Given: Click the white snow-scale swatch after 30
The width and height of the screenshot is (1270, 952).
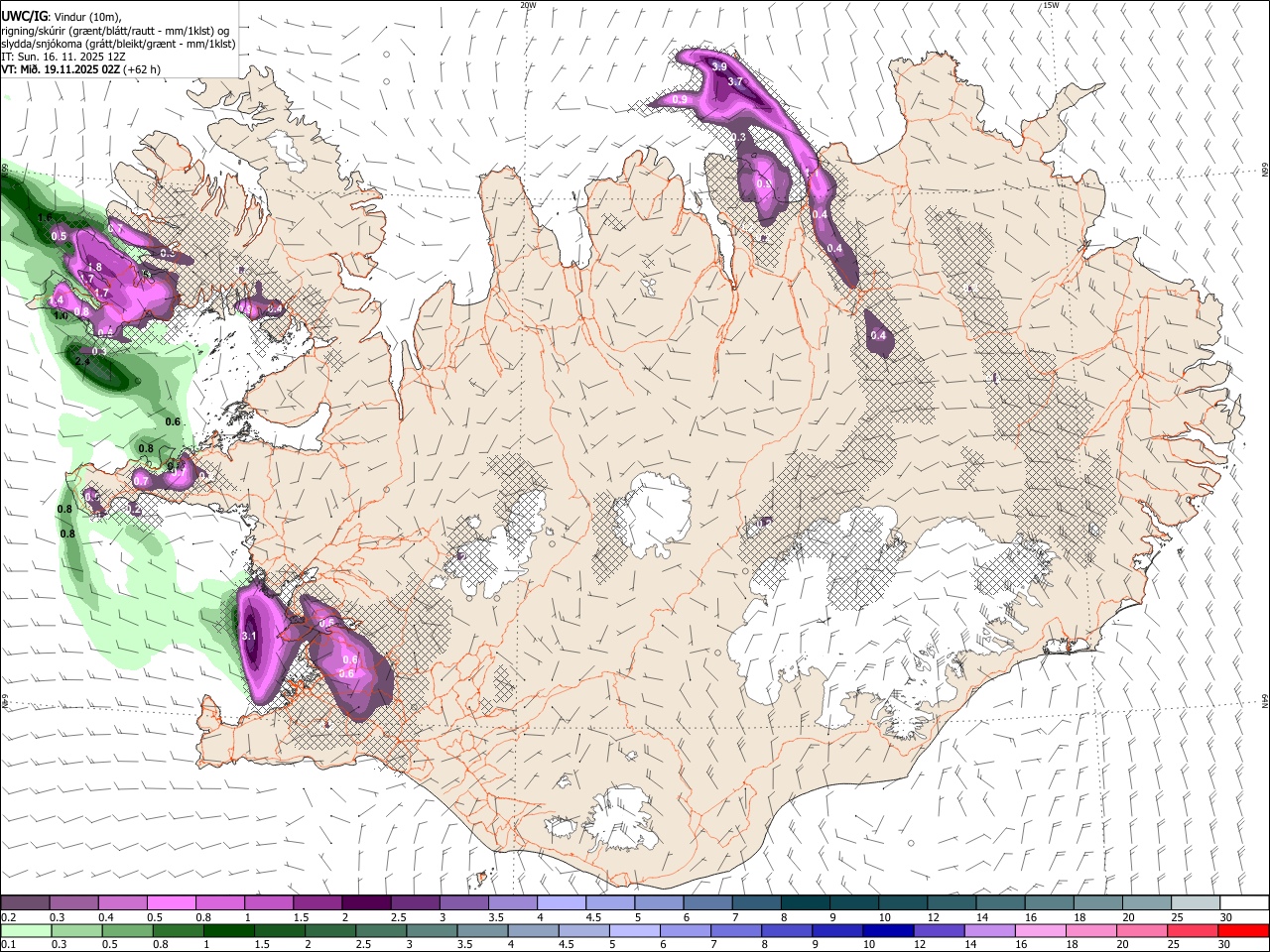Looking at the screenshot, I should tap(1244, 903).
